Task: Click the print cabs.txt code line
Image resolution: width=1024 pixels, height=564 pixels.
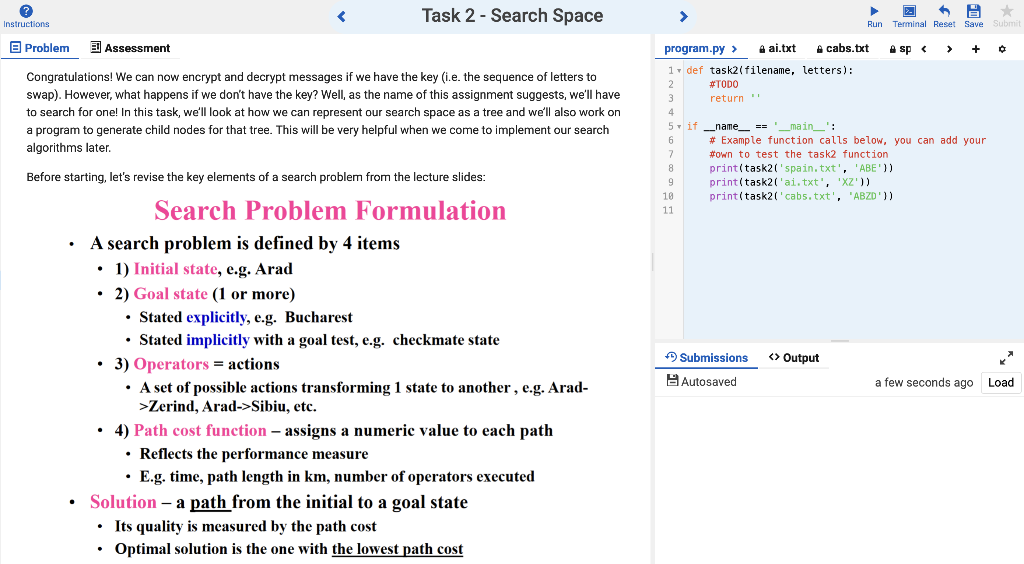Action: pos(801,196)
